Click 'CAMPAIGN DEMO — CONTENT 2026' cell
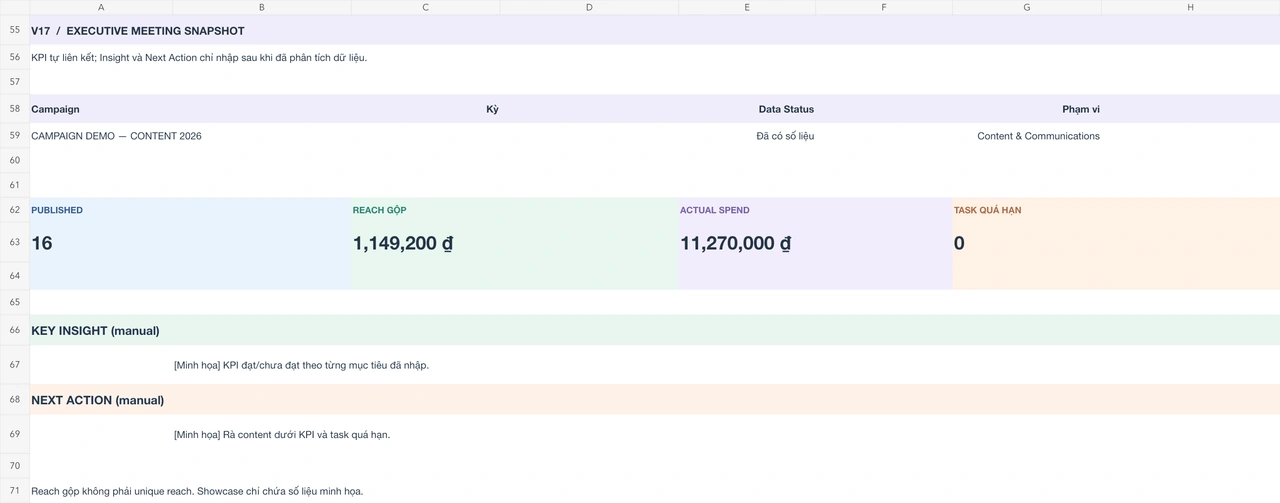This screenshot has height=503, width=1280. tap(116, 136)
